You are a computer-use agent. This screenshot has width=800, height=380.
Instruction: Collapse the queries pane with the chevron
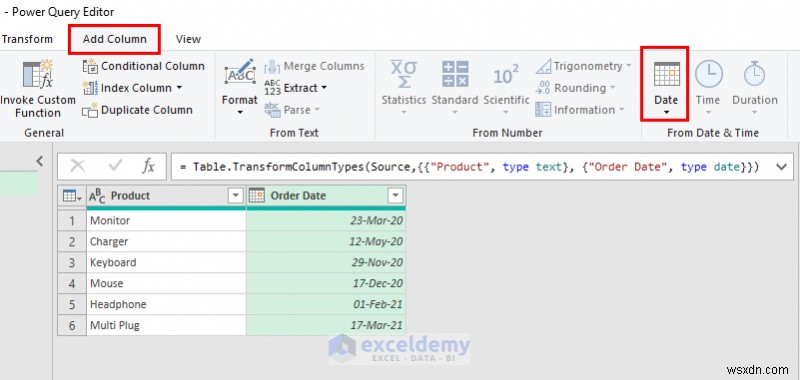(x=40, y=161)
